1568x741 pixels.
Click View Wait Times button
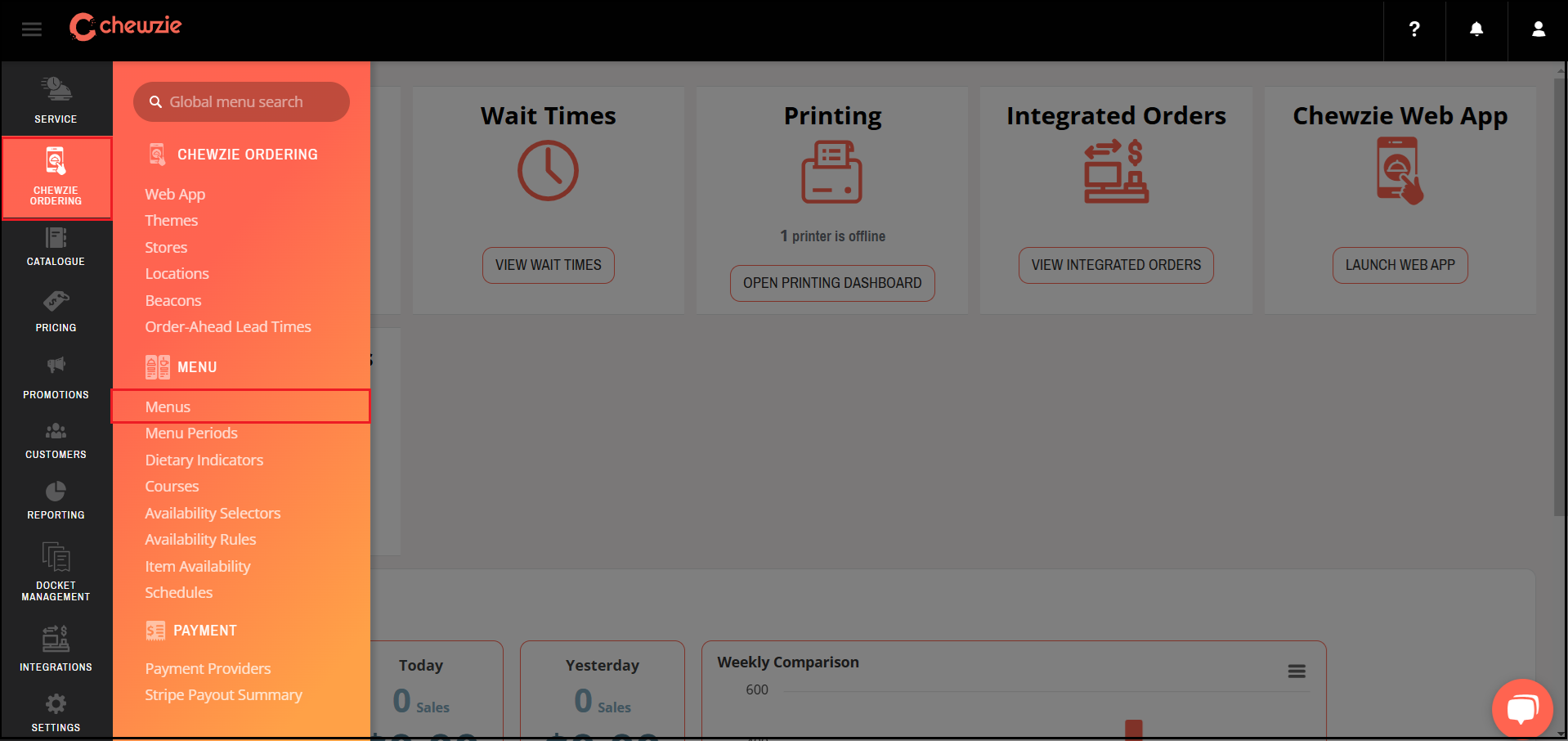pos(548,265)
